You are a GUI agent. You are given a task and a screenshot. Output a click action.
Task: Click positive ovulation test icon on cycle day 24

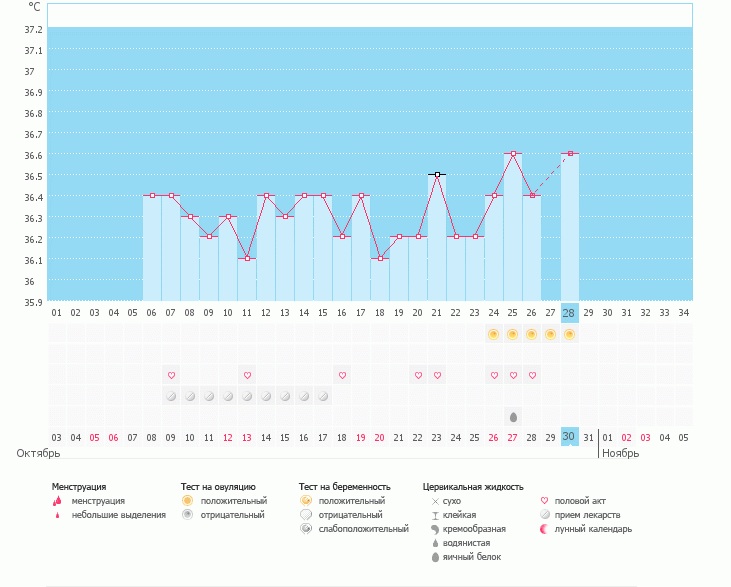pos(493,334)
